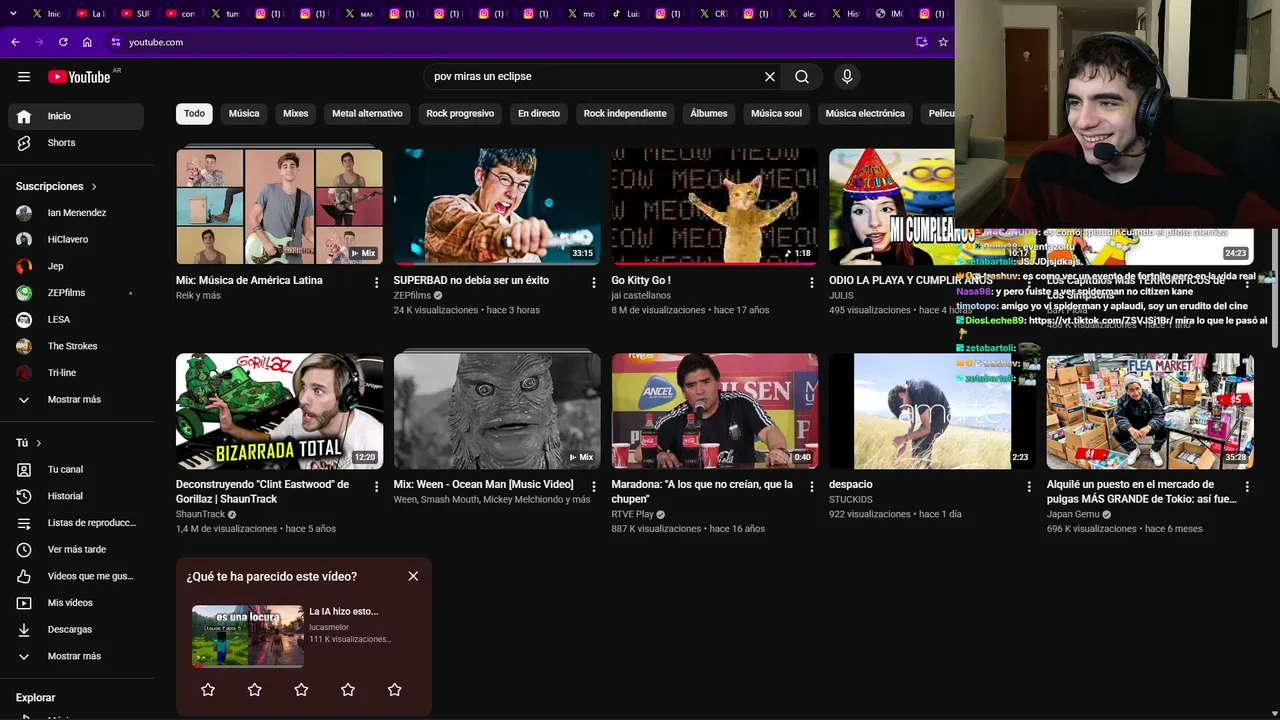Open Videos que me gustan
Screen dimensions: 1280x720
76,576
